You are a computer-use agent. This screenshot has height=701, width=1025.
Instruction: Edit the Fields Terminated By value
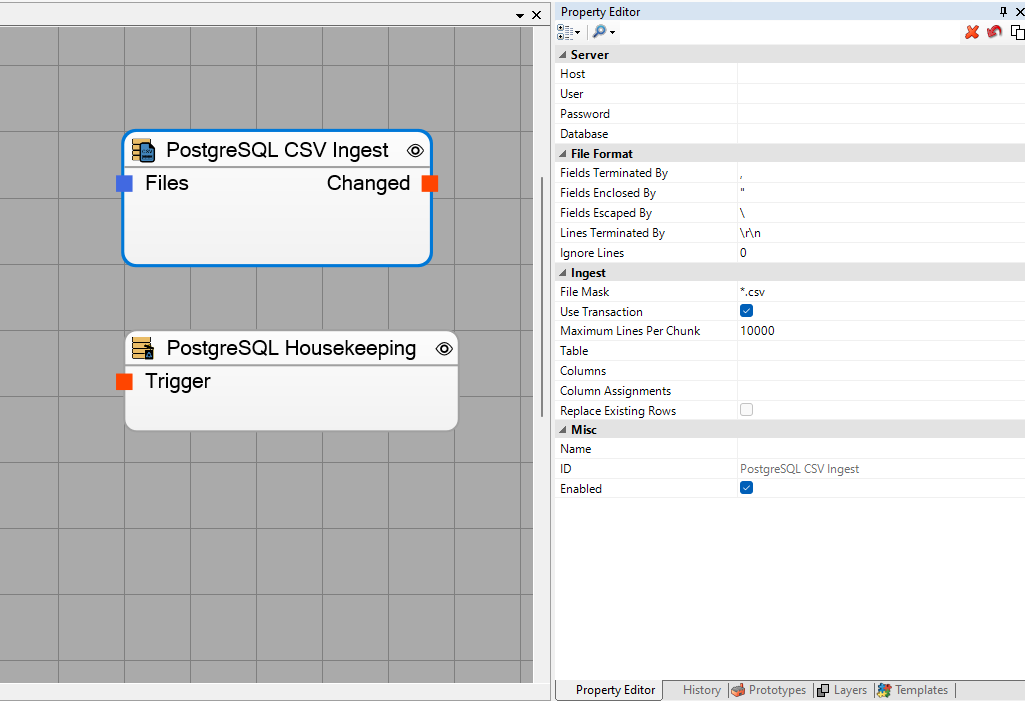(881, 173)
